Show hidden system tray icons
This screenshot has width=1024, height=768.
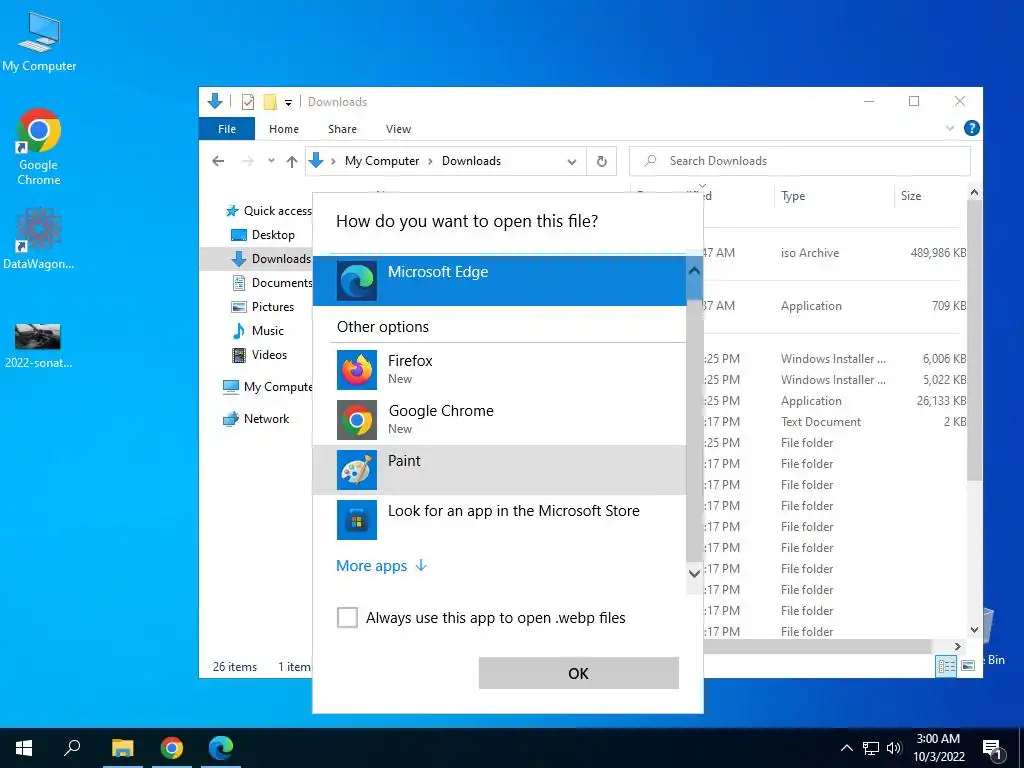coord(846,748)
